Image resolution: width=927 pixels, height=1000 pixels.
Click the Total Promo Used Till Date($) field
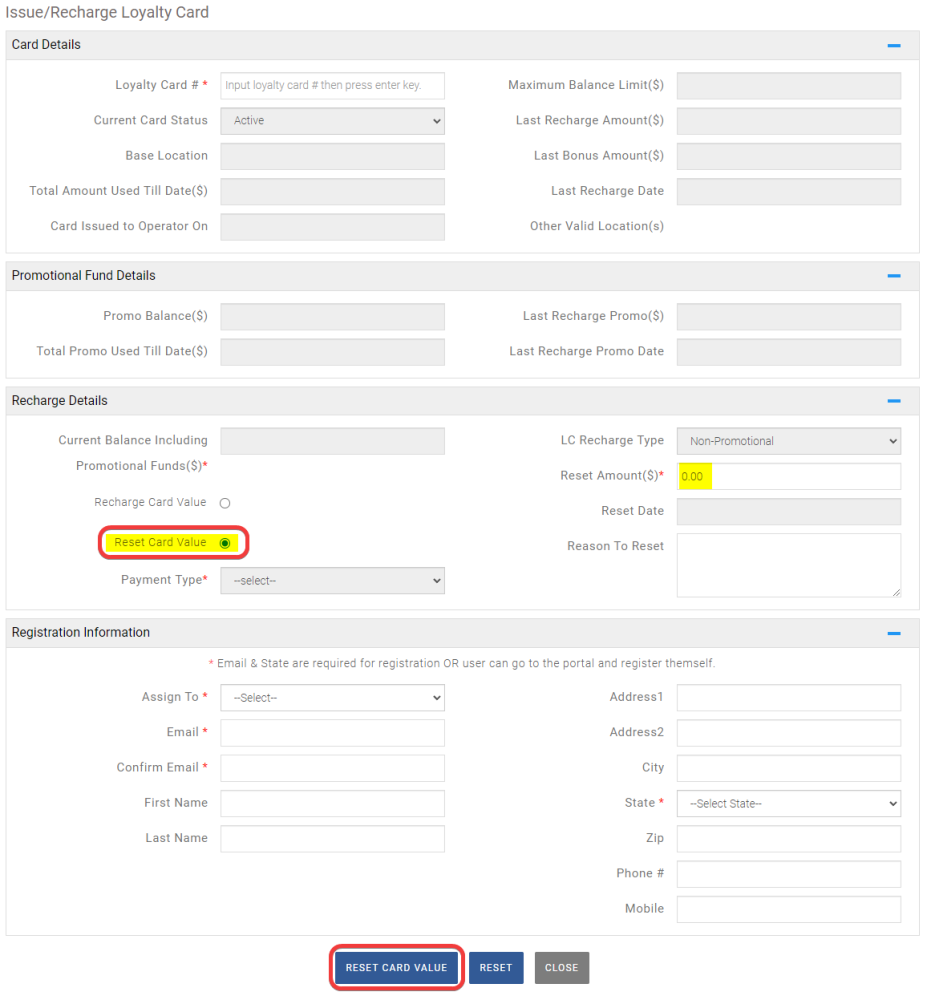click(x=332, y=351)
